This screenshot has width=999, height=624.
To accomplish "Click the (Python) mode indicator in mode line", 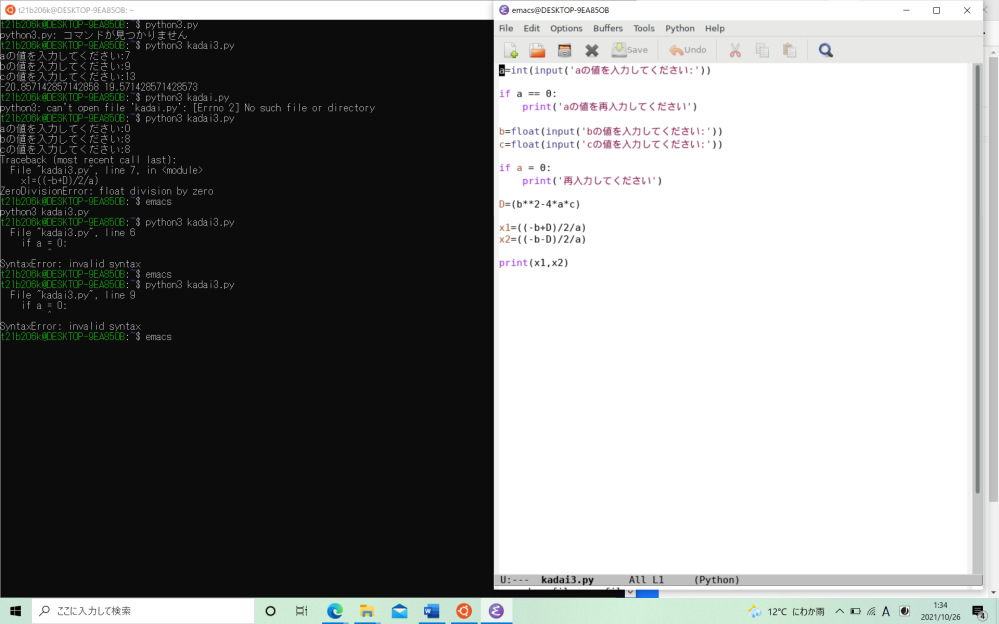I will coord(717,580).
